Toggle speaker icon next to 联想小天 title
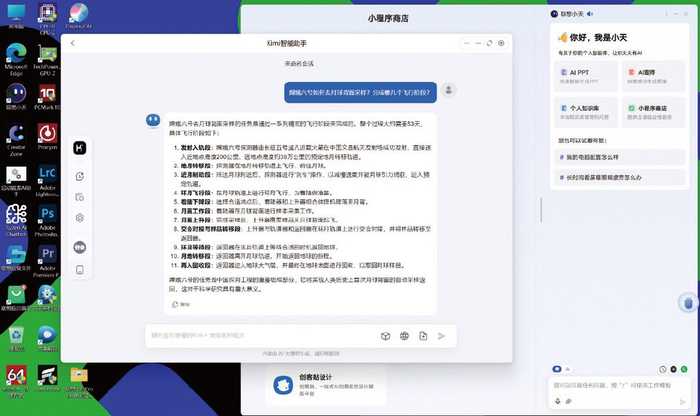Viewport: 700px width, 416px height. tap(590, 14)
